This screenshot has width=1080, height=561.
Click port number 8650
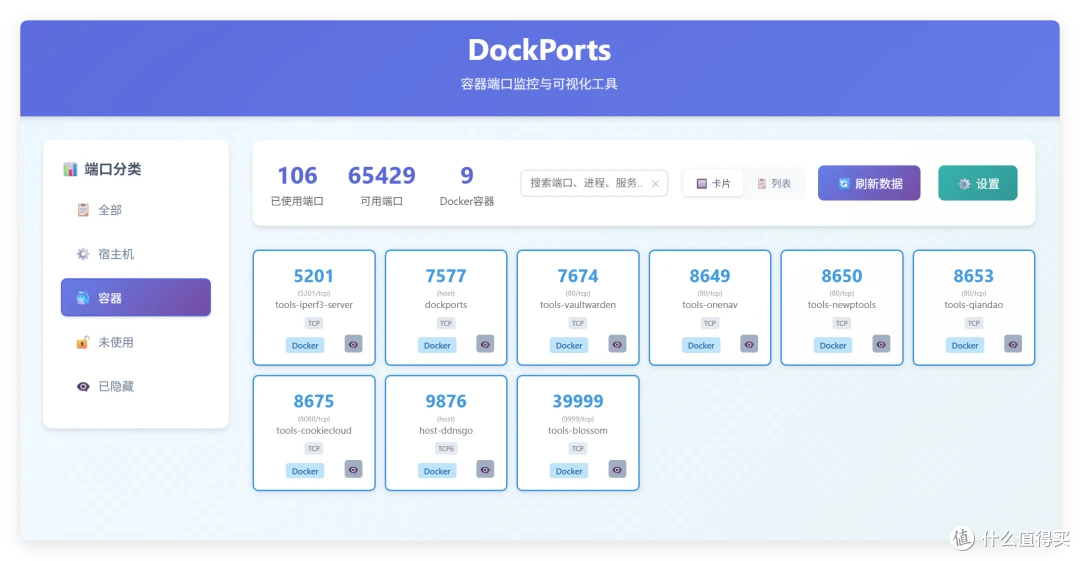[x=842, y=276]
